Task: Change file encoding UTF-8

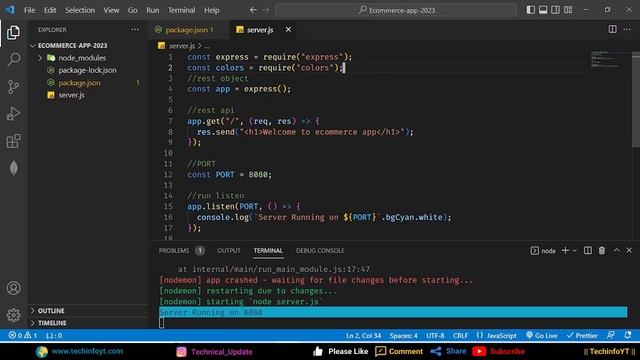Action: tap(435, 336)
